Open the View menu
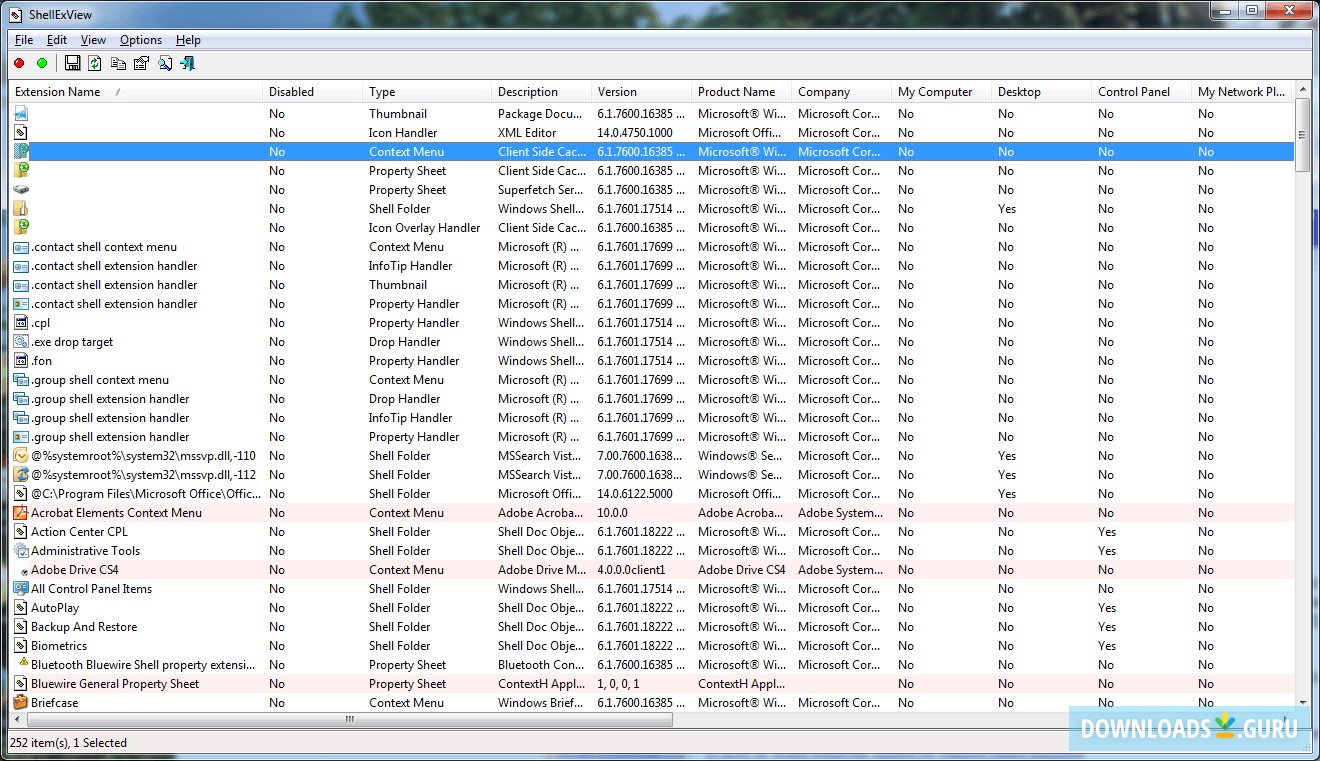This screenshot has height=761, width=1320. [x=93, y=40]
